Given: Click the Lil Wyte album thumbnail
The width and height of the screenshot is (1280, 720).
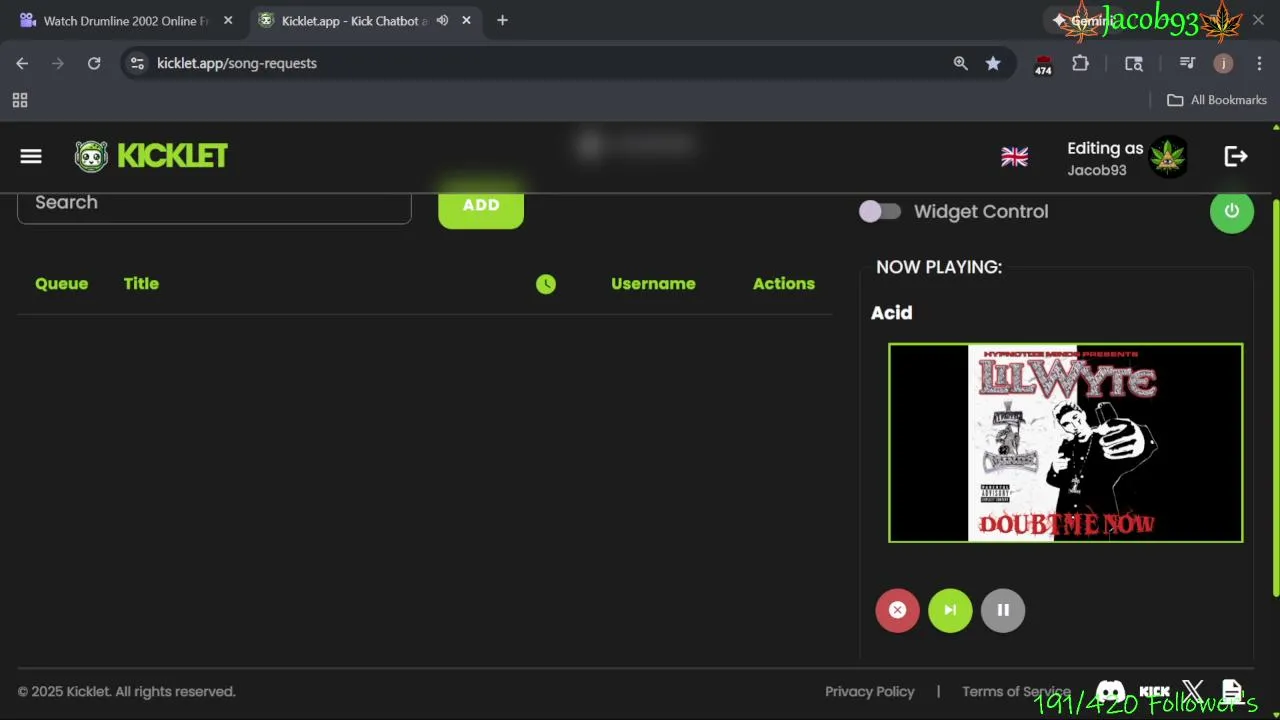Looking at the screenshot, I should click(1066, 443).
